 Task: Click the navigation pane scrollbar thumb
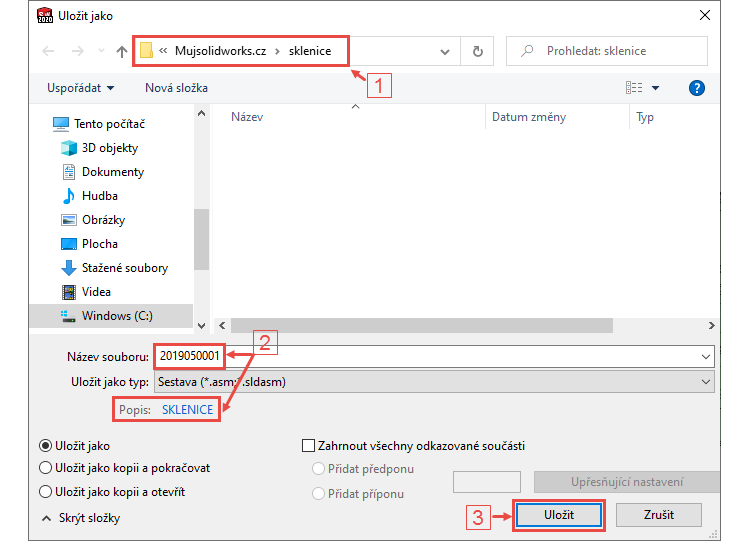tap(201, 240)
